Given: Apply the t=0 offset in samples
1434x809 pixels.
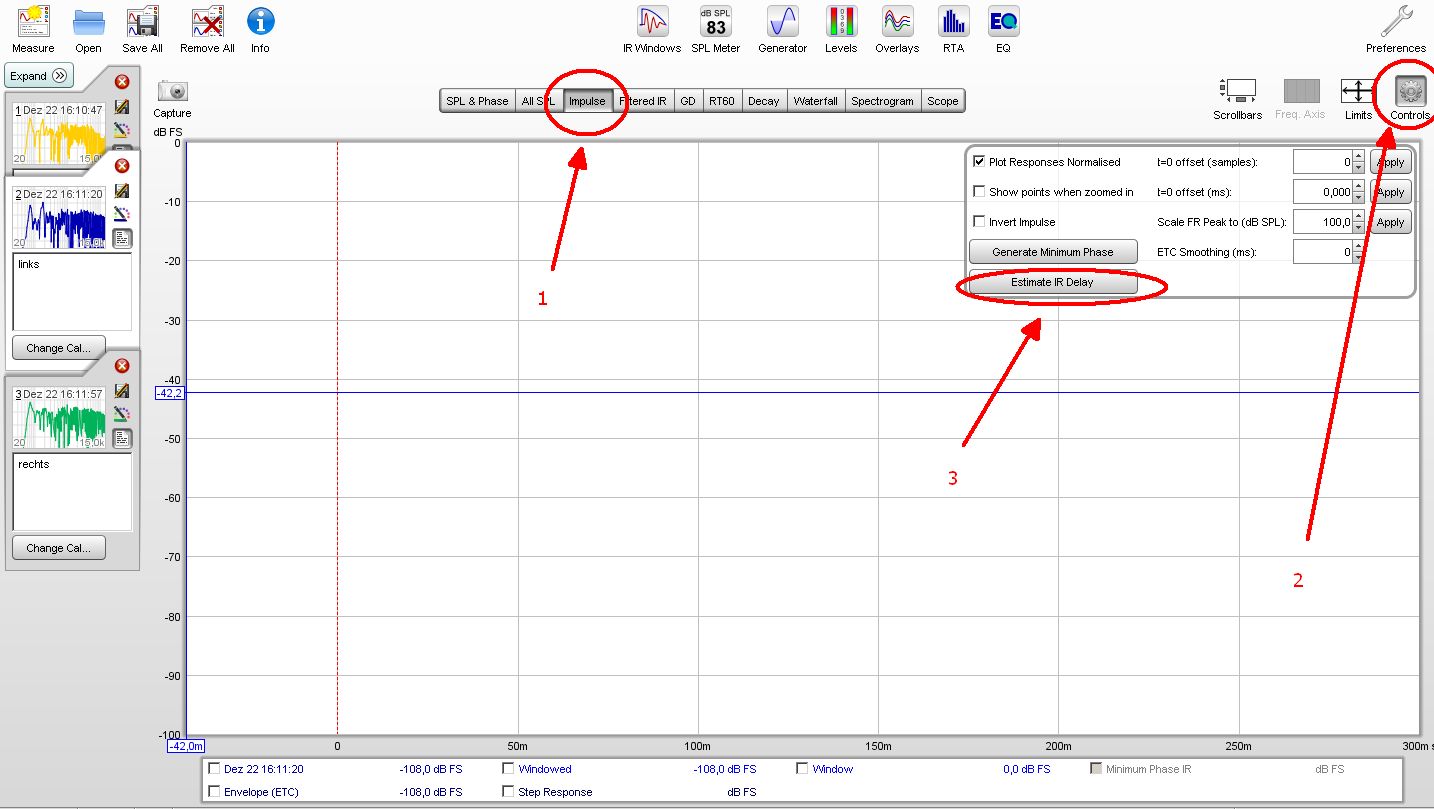Looking at the screenshot, I should tap(1390, 162).
